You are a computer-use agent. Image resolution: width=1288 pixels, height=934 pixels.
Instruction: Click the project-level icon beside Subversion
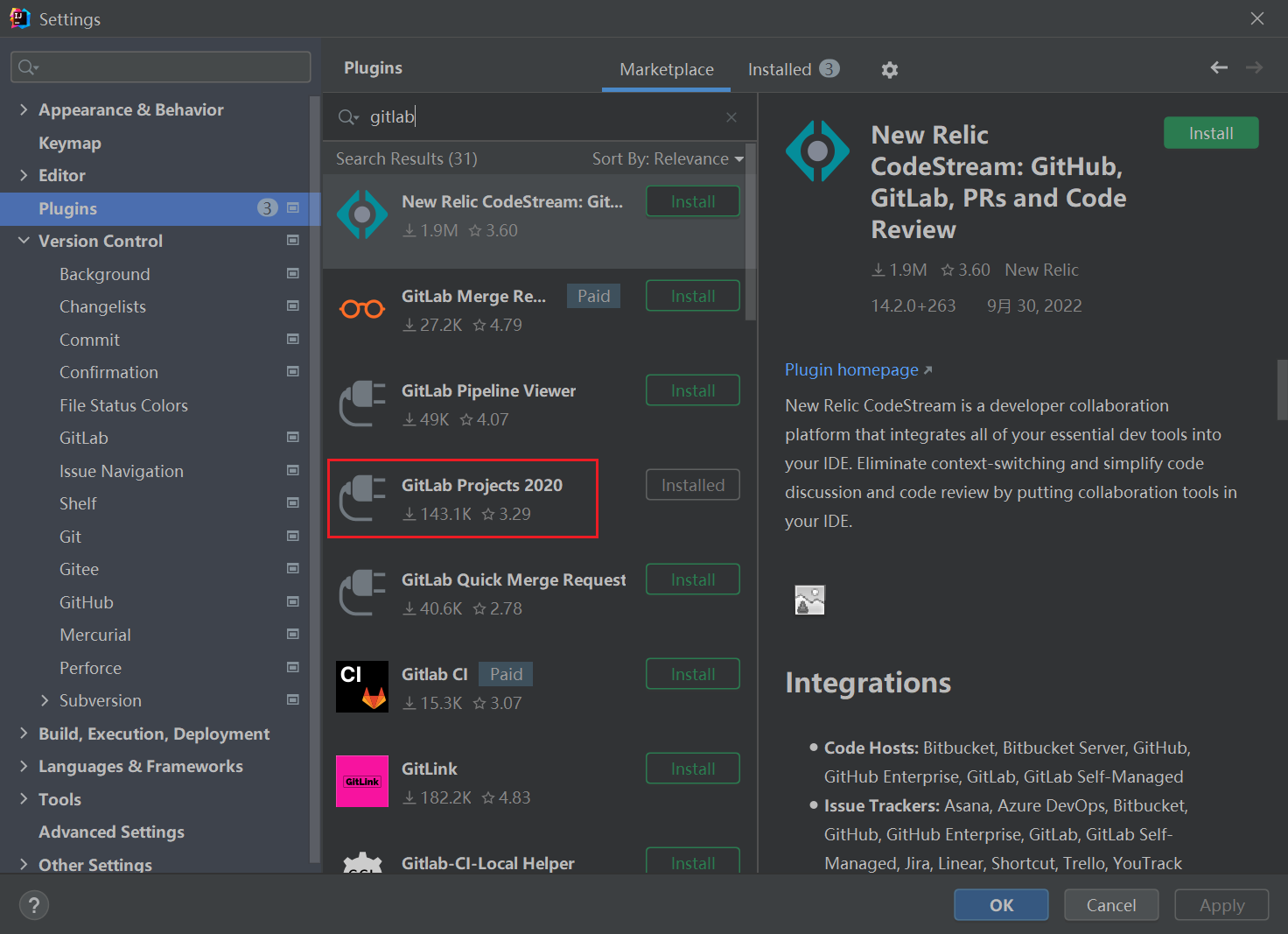click(293, 699)
